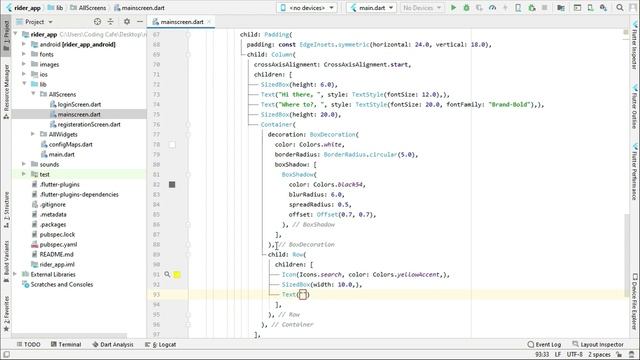Screen dimensions: 640x360
Task: Click the run with coverage icon
Action: click(479, 8)
